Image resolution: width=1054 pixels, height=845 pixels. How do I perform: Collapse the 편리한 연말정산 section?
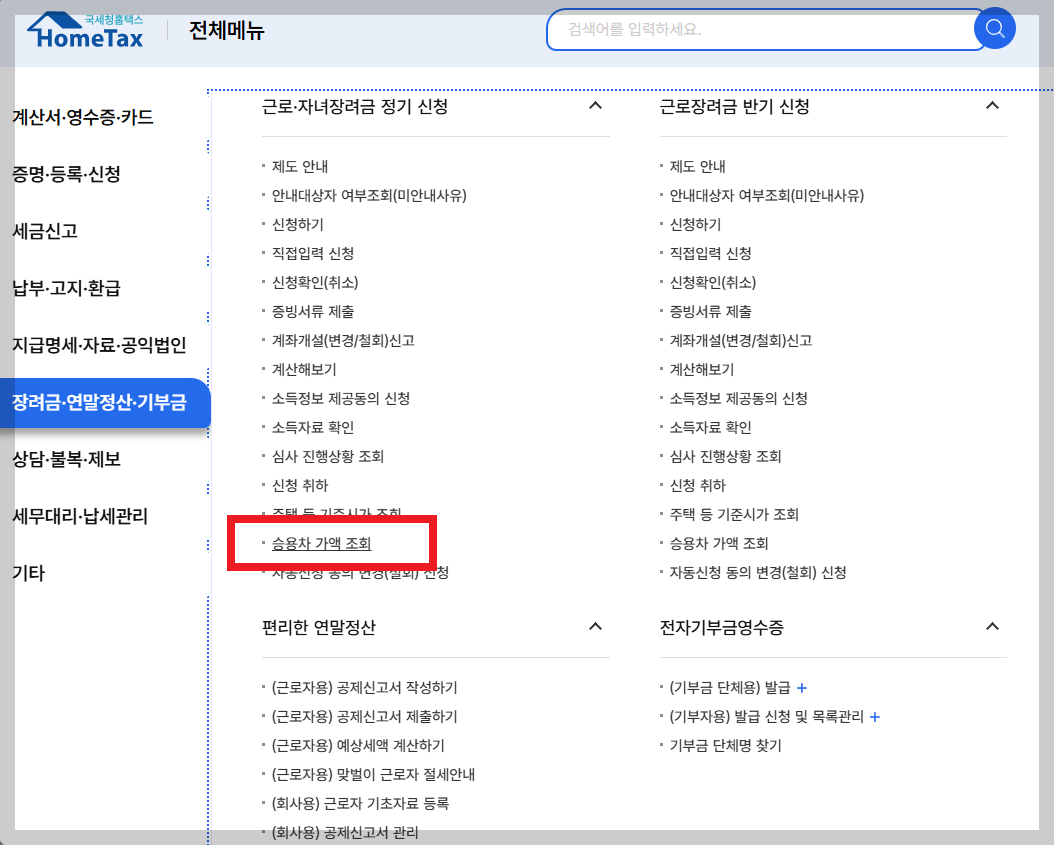tap(596, 626)
